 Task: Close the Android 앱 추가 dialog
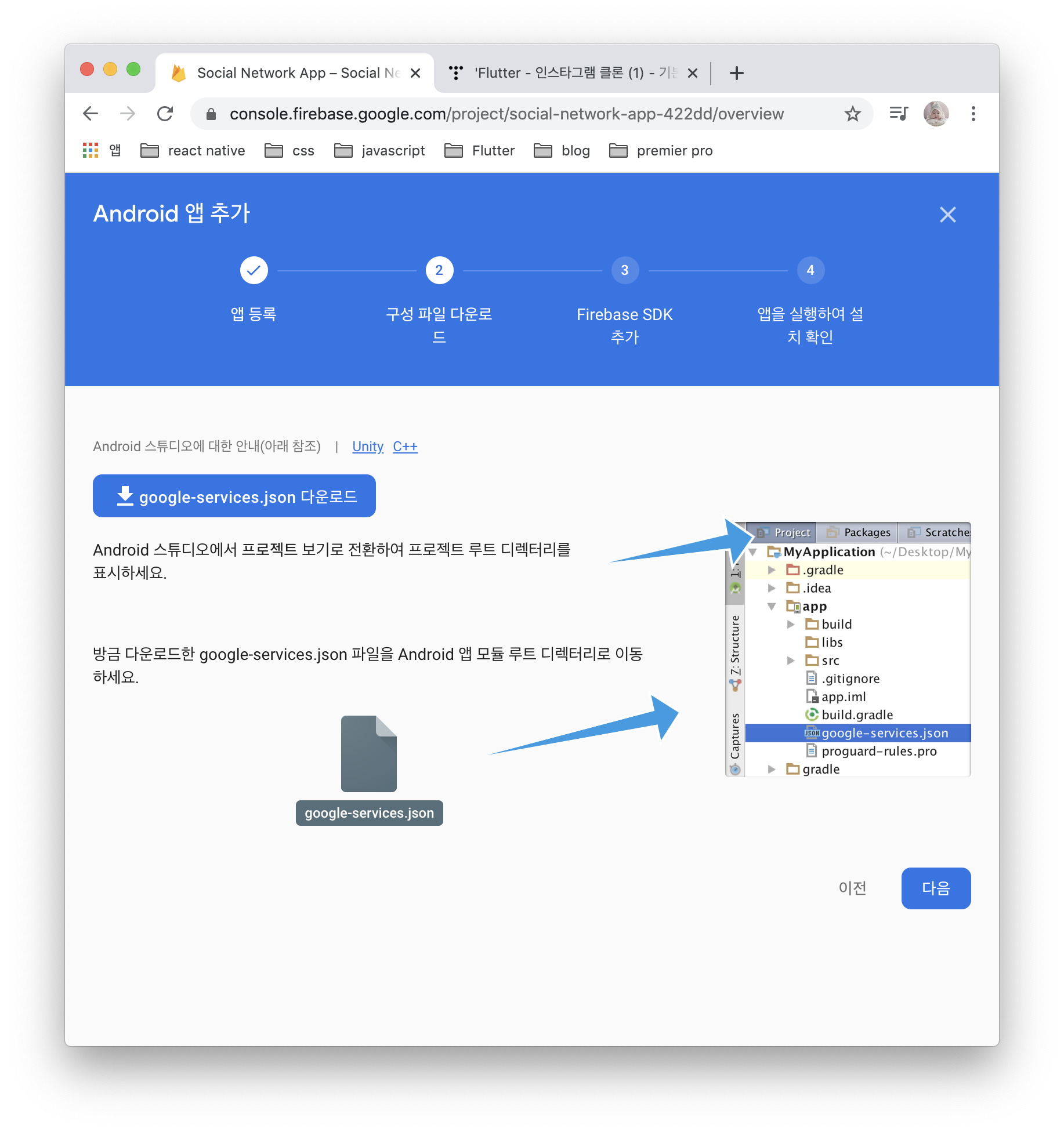pyautogui.click(x=948, y=215)
